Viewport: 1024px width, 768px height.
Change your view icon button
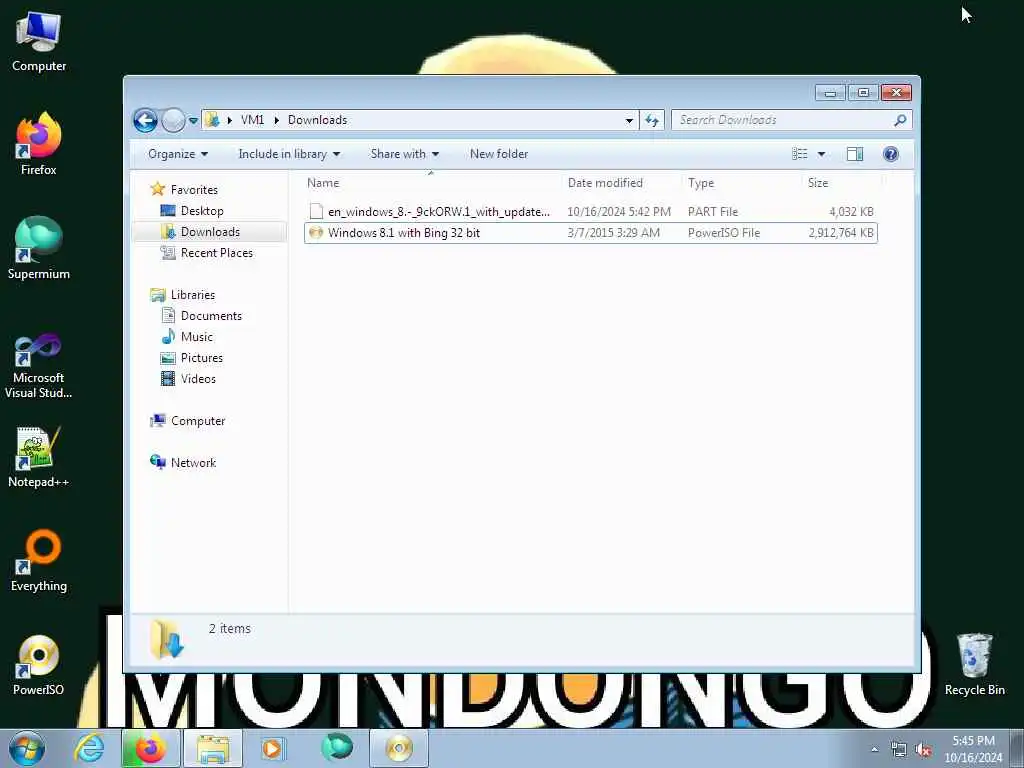pyautogui.click(x=800, y=154)
